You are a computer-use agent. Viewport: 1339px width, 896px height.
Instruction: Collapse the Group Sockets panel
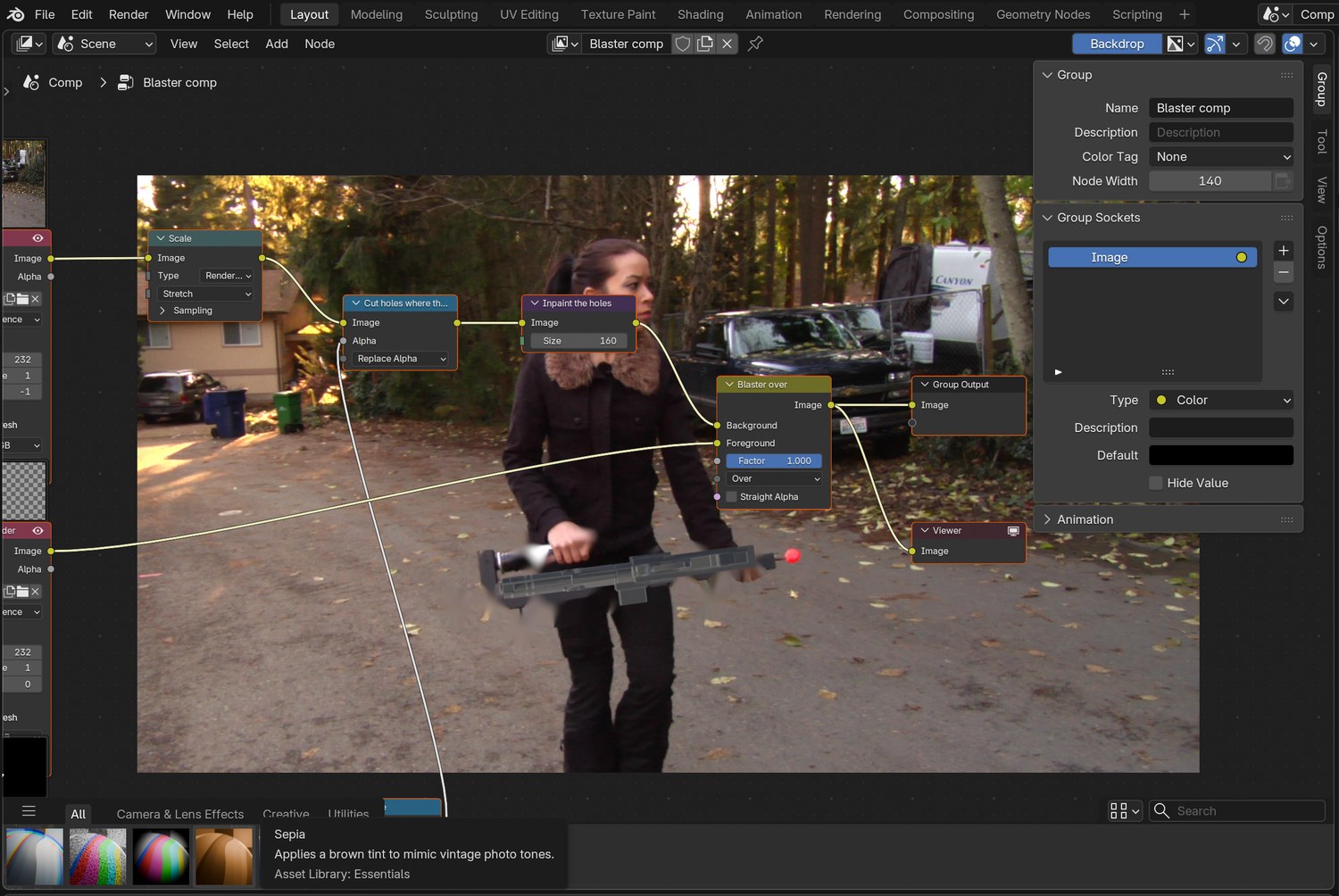(1047, 218)
